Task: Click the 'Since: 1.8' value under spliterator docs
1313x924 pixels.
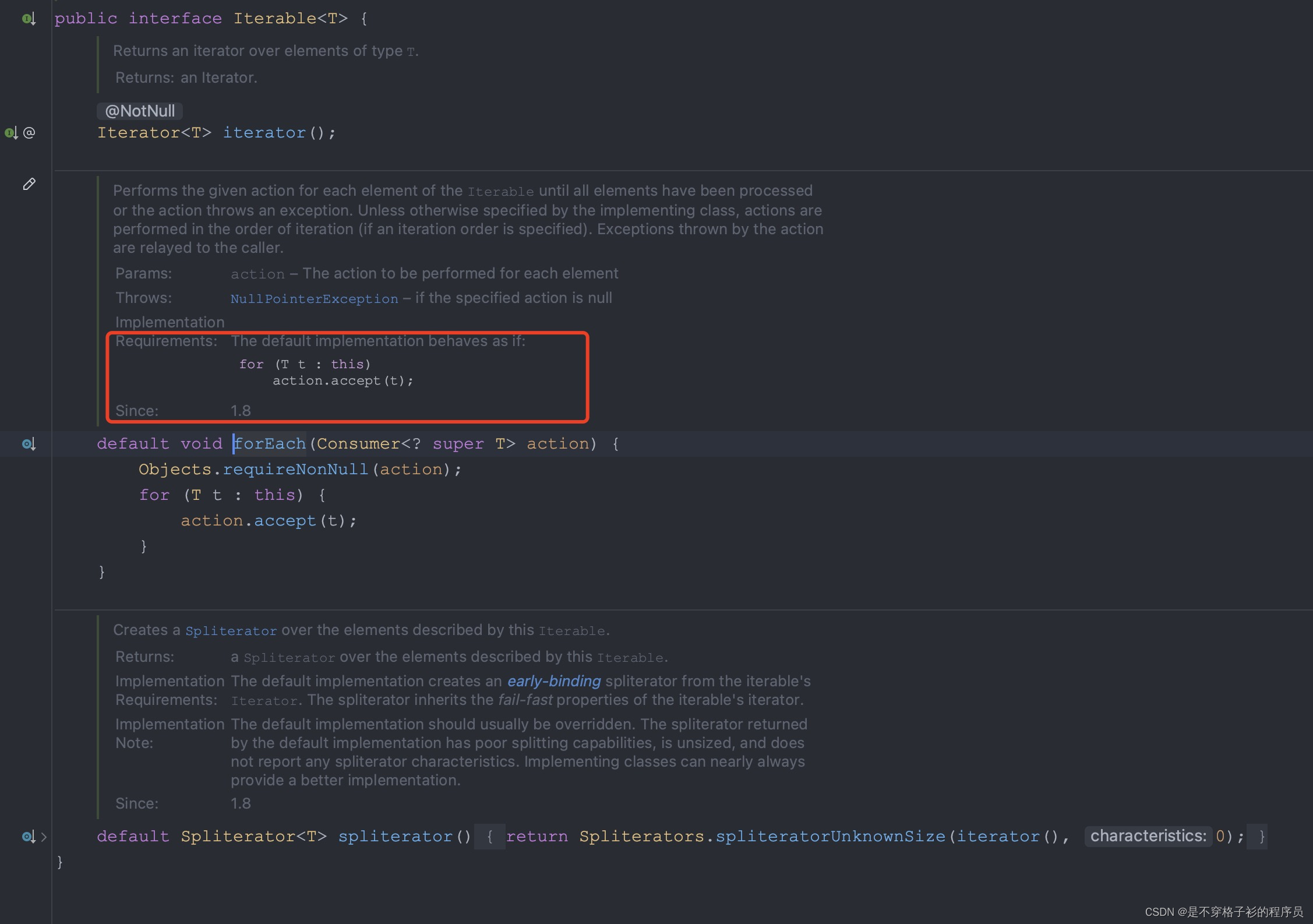Action: [241, 804]
